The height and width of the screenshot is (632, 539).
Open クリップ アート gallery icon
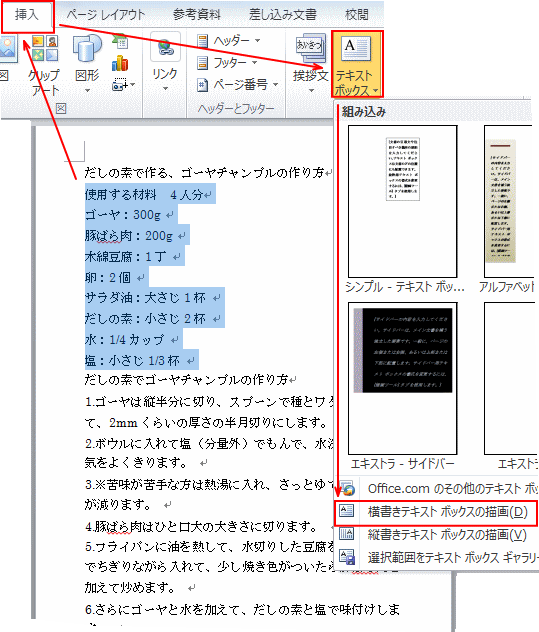(x=44, y=48)
